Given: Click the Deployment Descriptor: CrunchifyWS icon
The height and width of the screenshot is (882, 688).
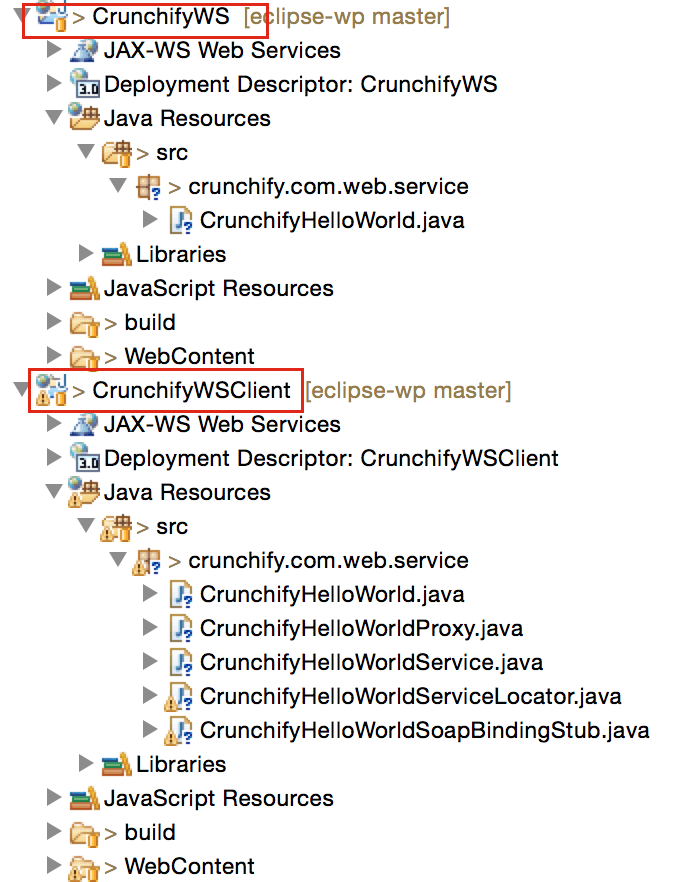Looking at the screenshot, I should tap(84, 84).
